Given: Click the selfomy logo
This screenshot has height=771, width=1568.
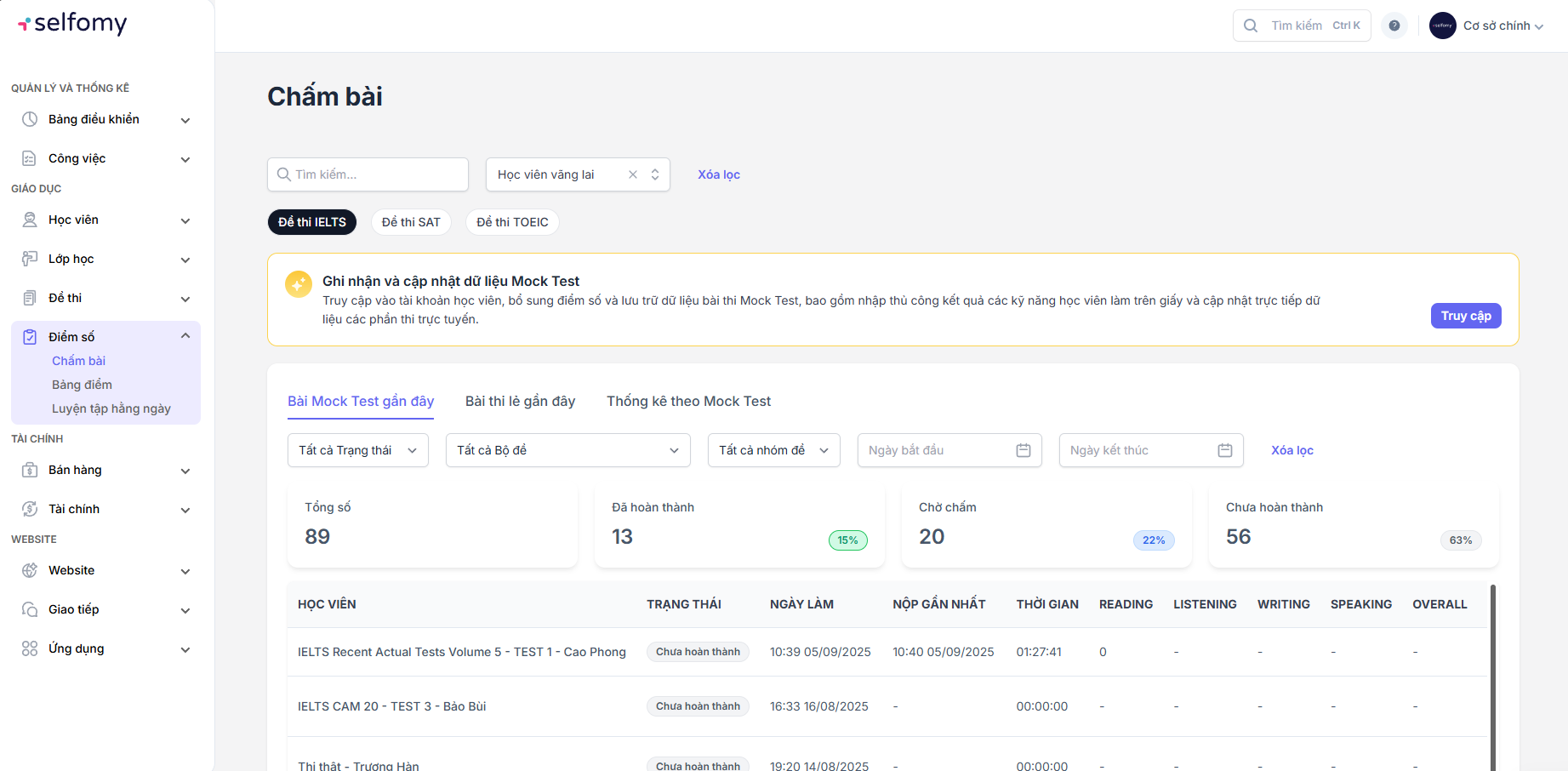Looking at the screenshot, I should pyautogui.click(x=72, y=24).
